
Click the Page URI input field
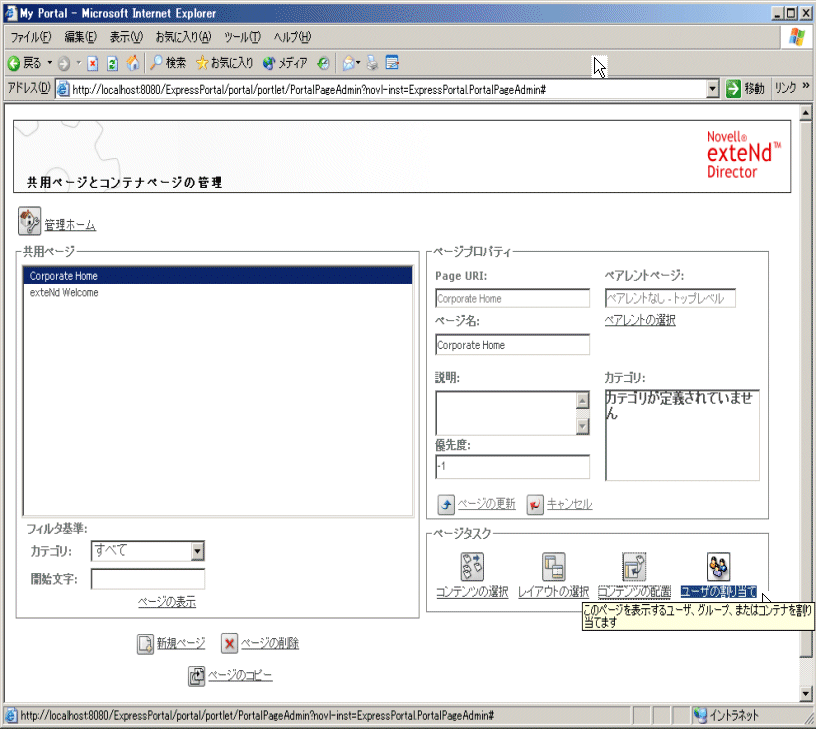pos(513,298)
